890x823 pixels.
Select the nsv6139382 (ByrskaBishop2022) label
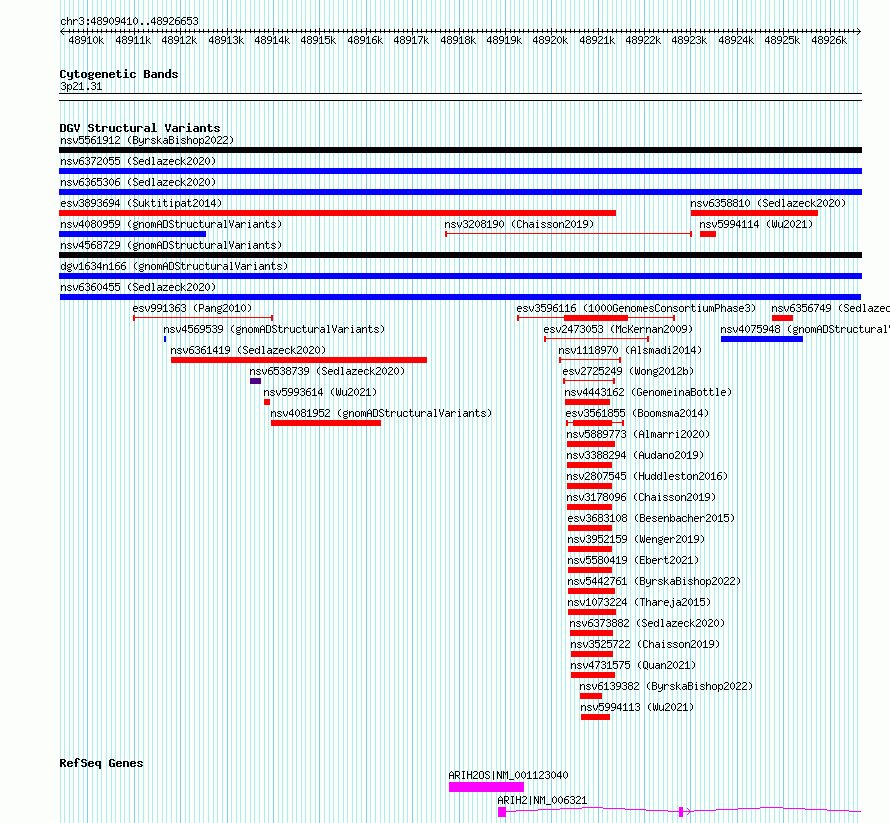coord(666,686)
